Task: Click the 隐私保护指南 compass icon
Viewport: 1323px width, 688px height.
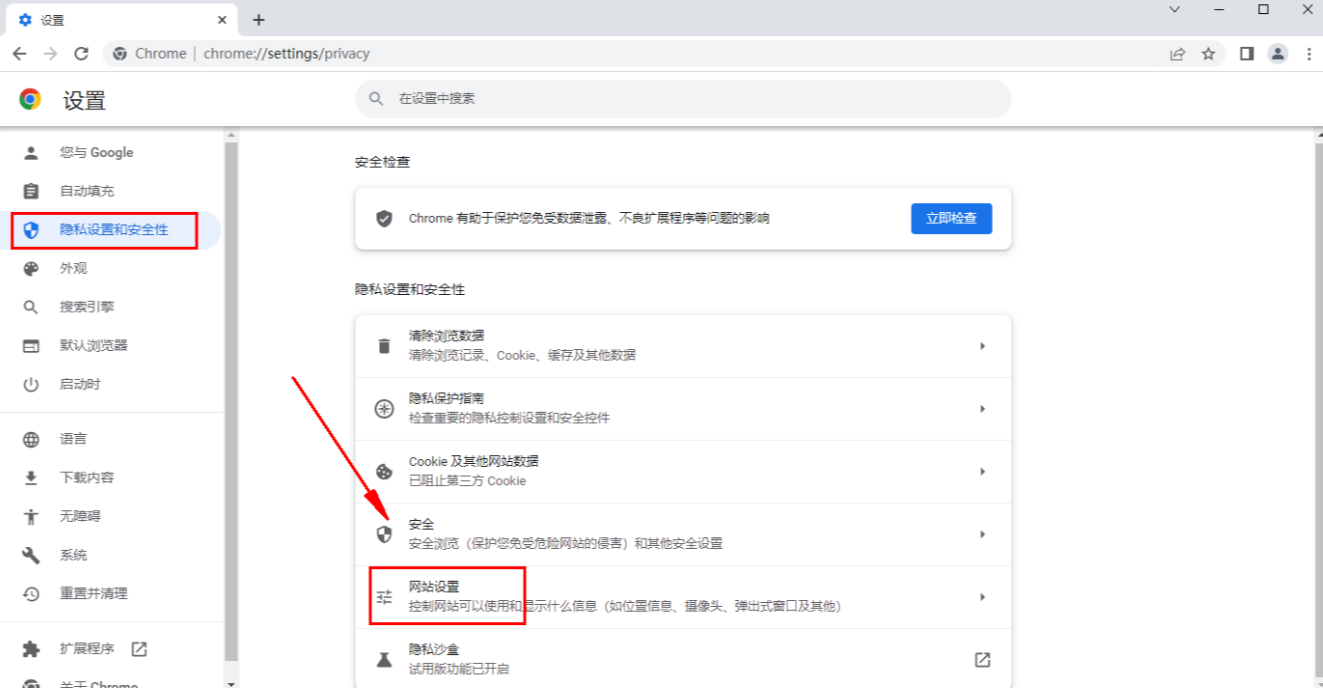Action: 384,409
